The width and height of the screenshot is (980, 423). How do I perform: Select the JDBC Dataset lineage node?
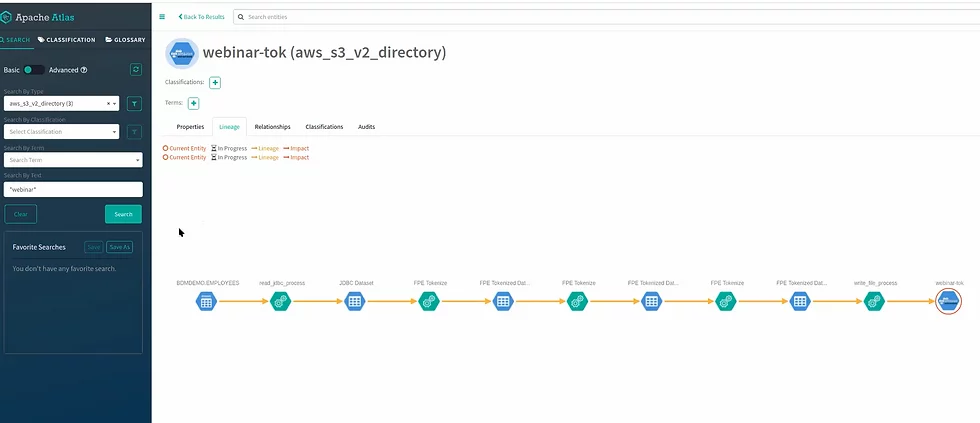[x=354, y=301]
